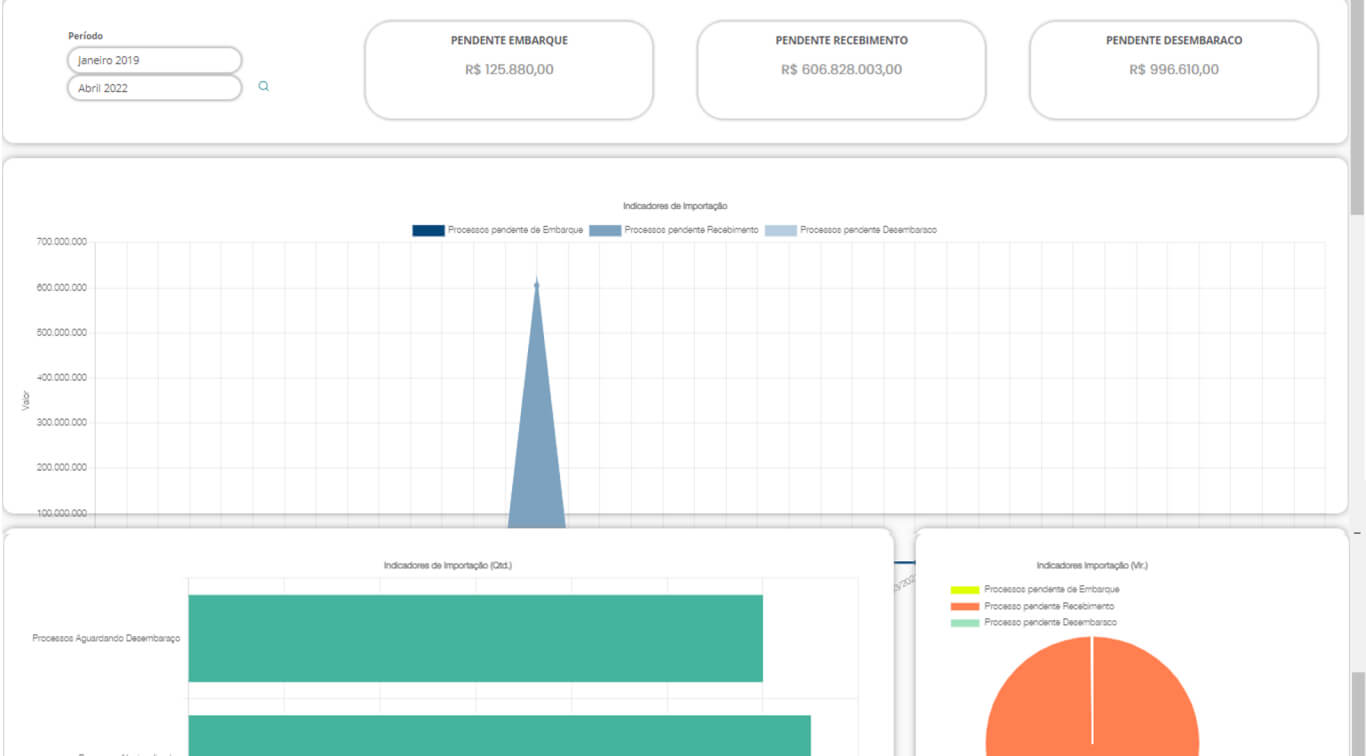Screen dimensions: 1366x756
Task: Open the Abril 2022 end period field
Action: (154, 88)
